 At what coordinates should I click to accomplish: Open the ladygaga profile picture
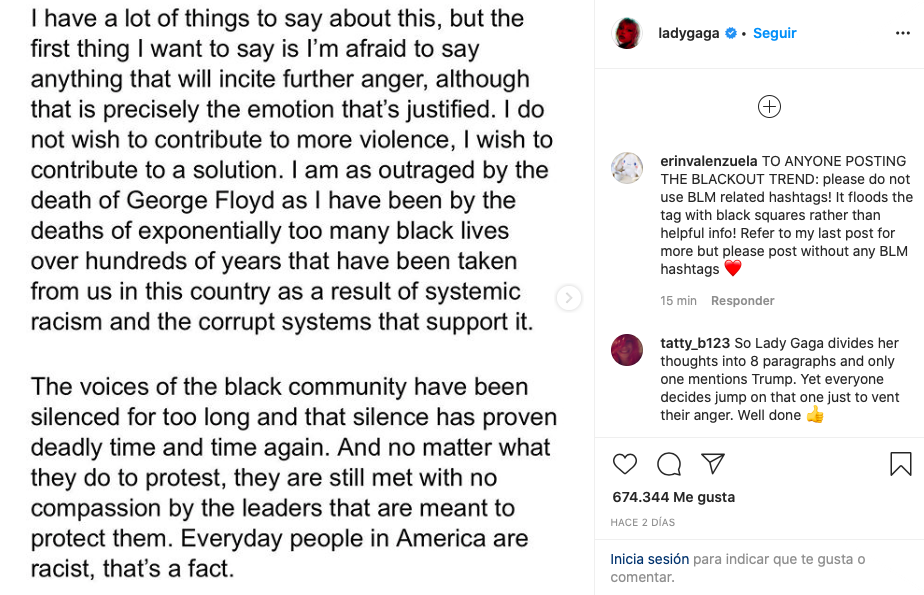pos(627,33)
